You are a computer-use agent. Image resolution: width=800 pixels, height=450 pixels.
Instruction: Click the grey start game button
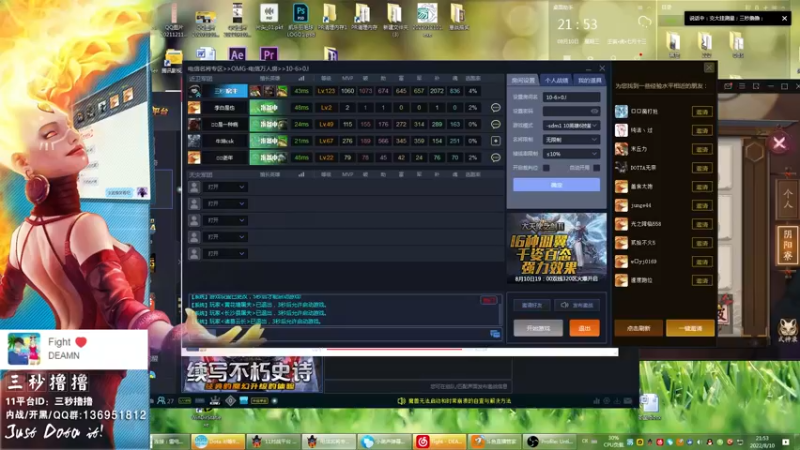538,328
